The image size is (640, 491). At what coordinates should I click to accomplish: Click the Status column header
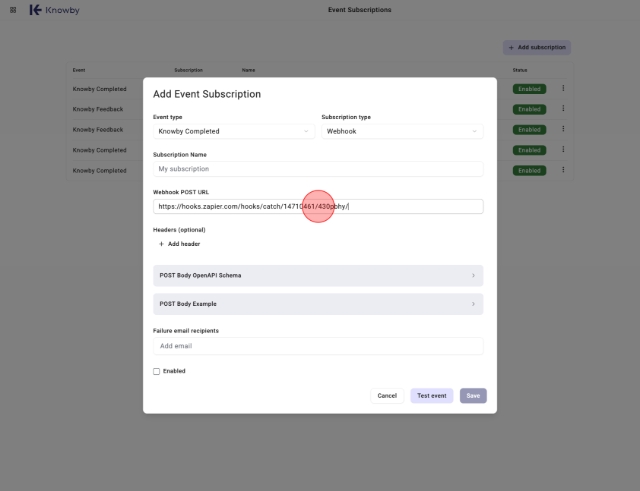point(520,70)
